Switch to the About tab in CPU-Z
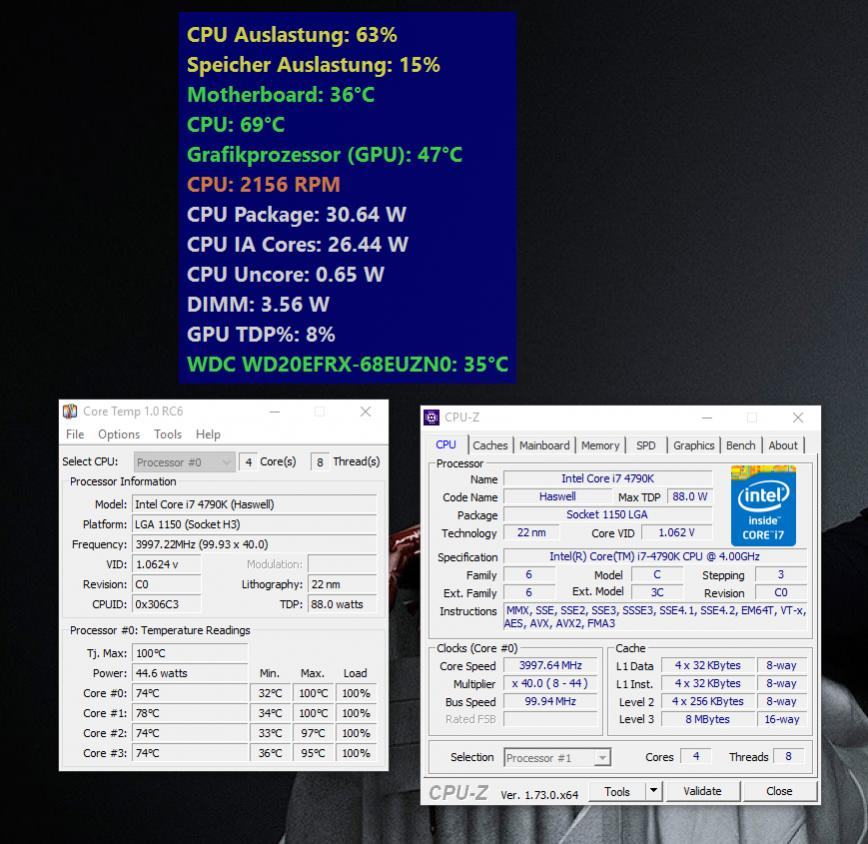The image size is (868, 844). pyautogui.click(x=783, y=446)
